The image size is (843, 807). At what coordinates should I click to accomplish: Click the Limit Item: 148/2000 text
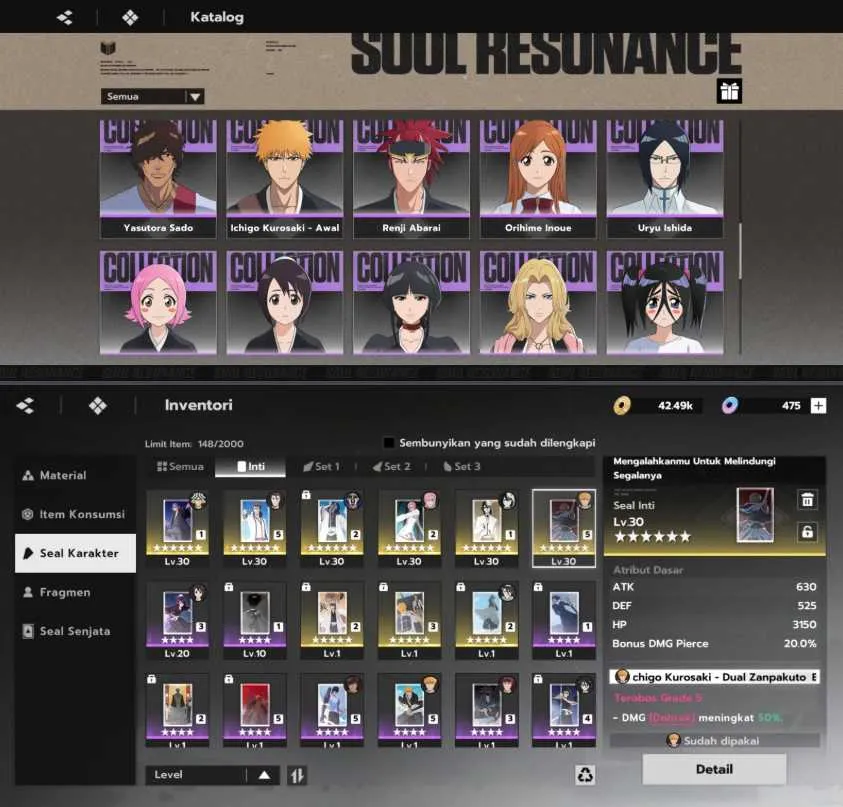tap(194, 444)
